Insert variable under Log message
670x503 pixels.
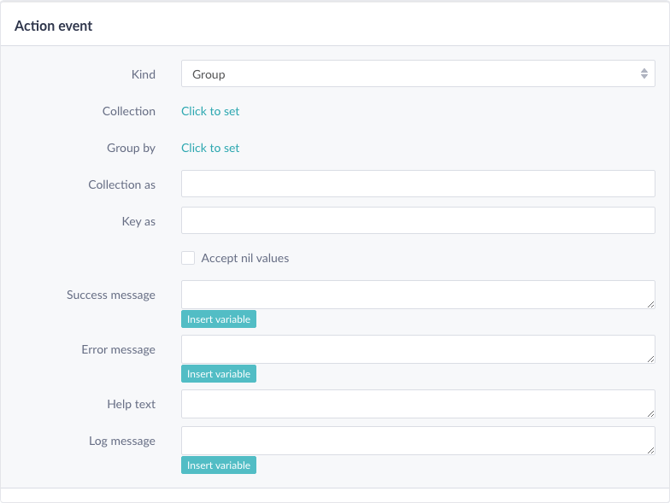(219, 465)
